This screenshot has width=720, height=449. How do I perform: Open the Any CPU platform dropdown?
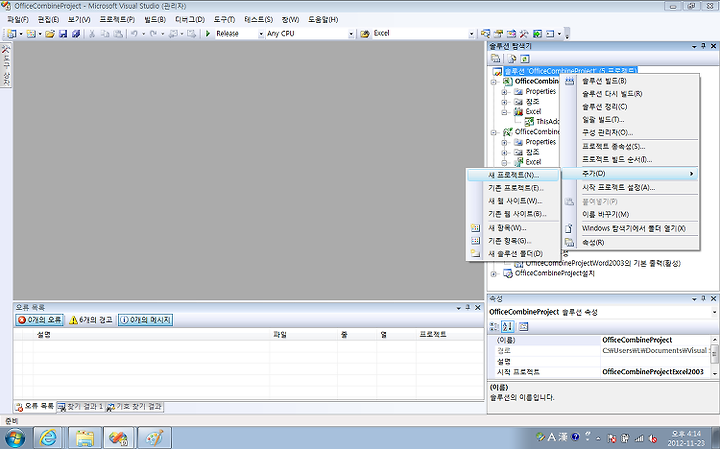click(351, 34)
